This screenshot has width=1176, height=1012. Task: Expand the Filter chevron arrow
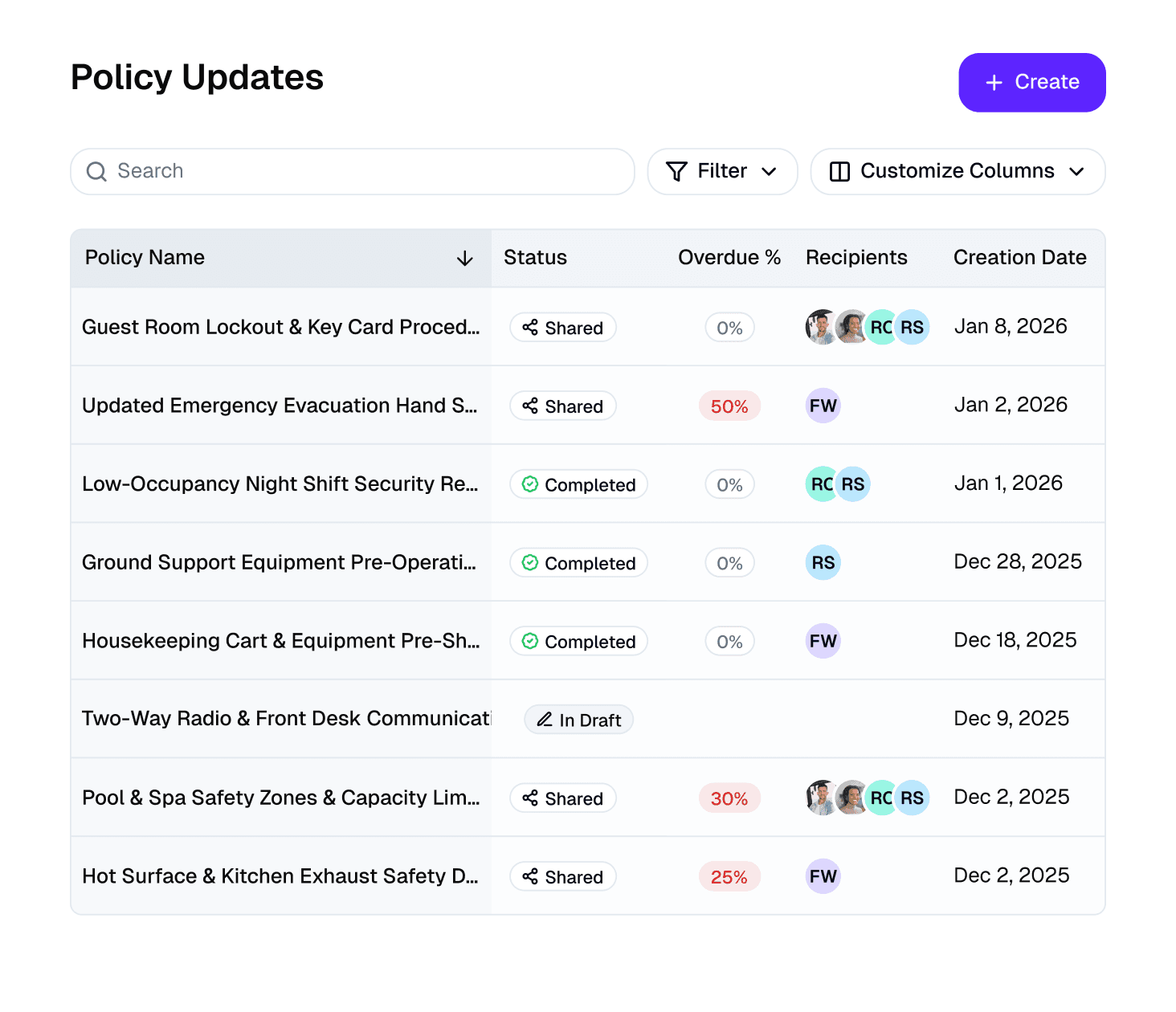(x=769, y=172)
